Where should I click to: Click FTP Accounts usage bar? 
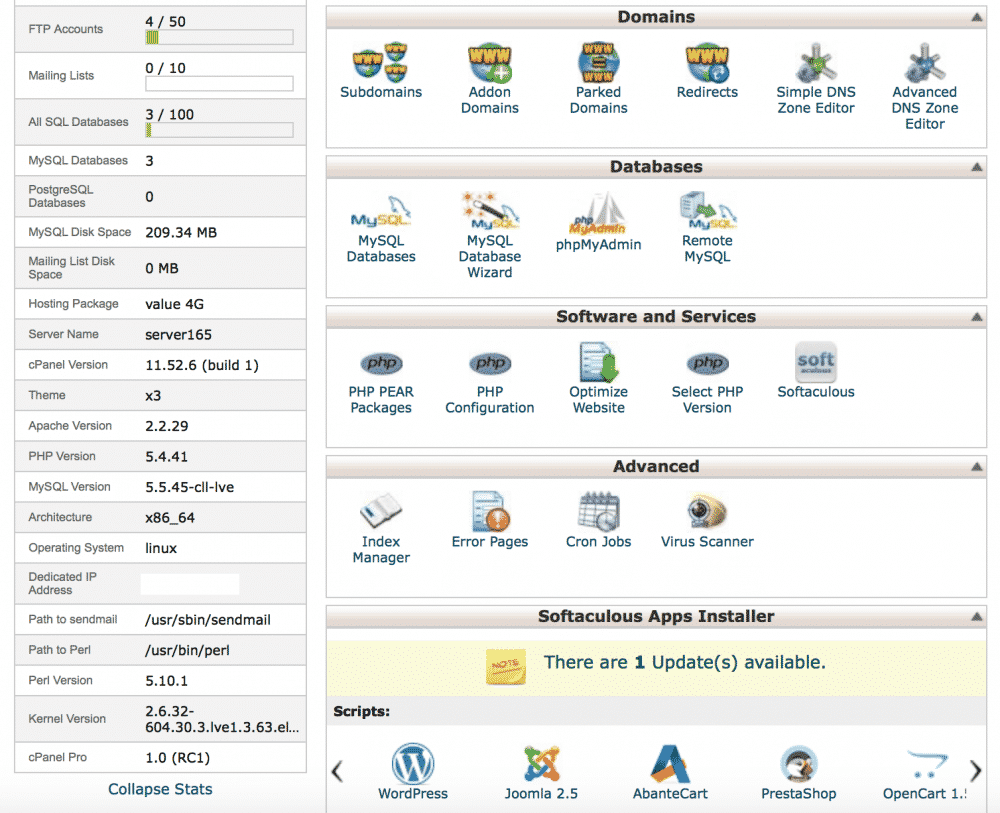219,37
